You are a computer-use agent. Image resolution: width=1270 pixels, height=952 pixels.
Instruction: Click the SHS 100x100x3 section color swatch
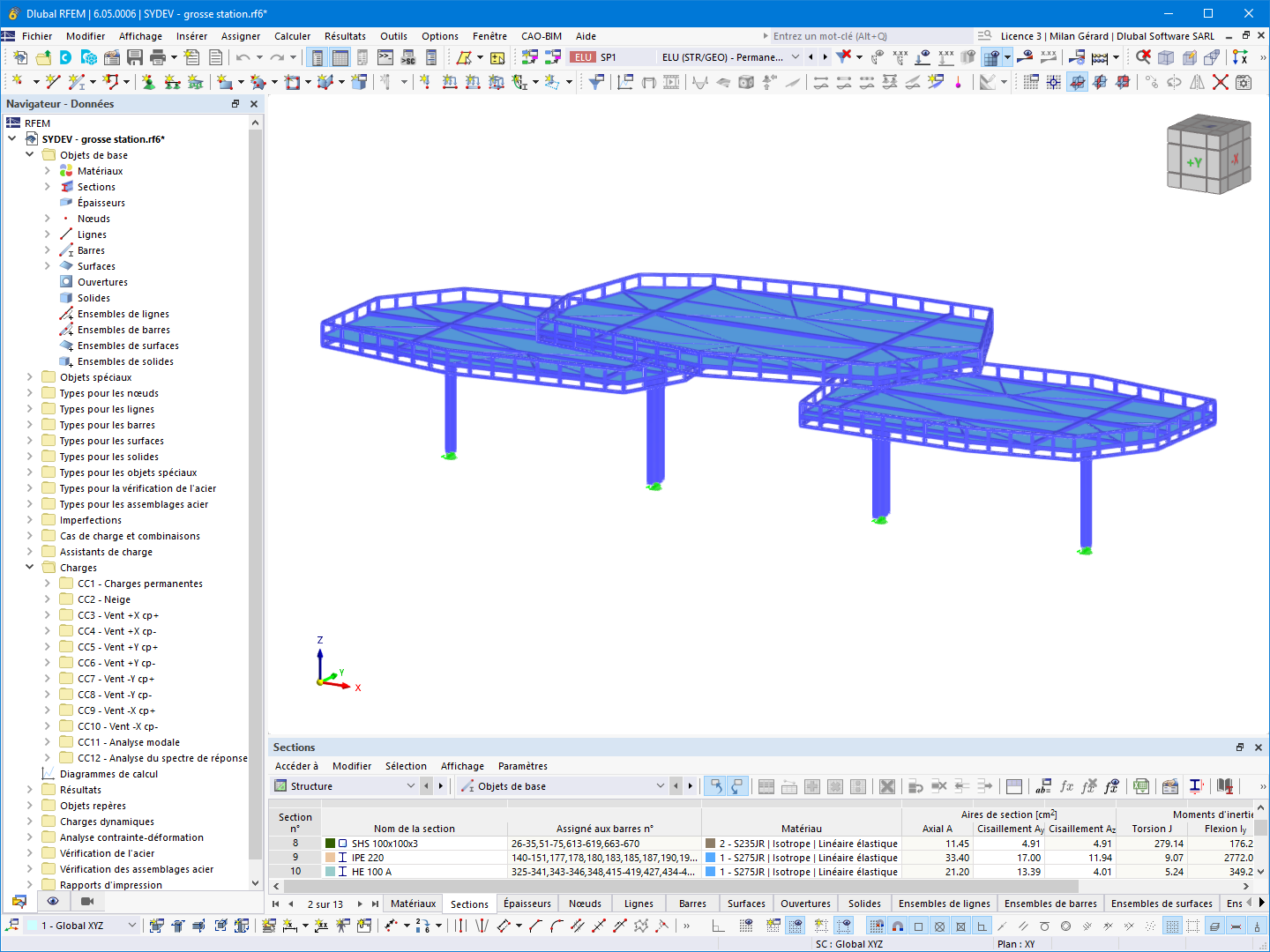[x=330, y=844]
